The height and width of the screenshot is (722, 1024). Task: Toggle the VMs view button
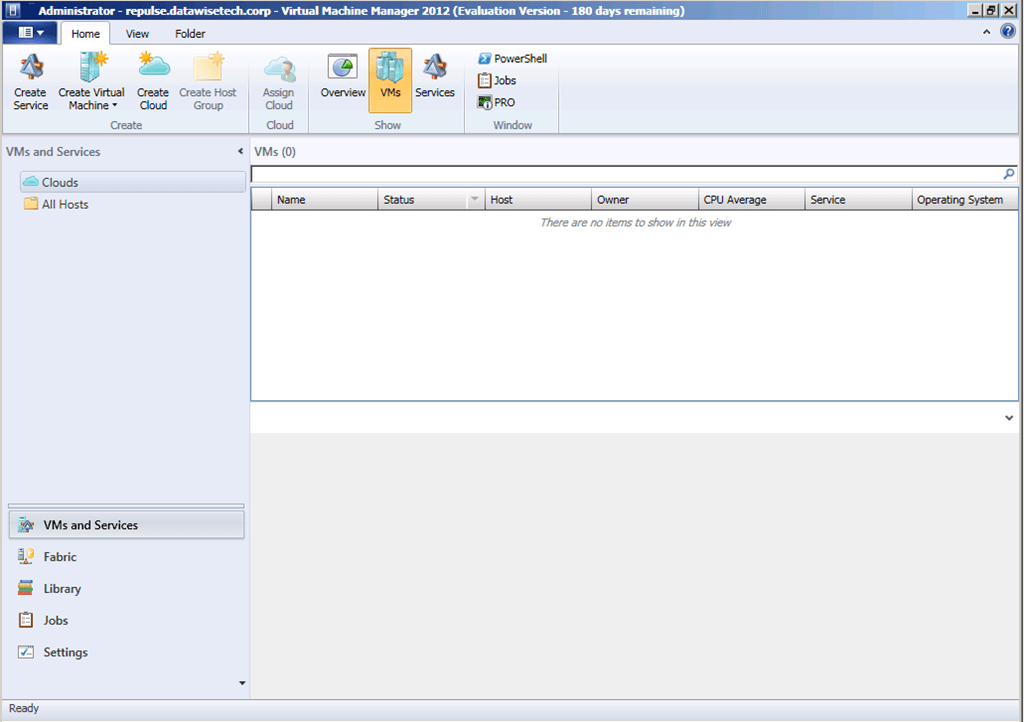point(390,80)
